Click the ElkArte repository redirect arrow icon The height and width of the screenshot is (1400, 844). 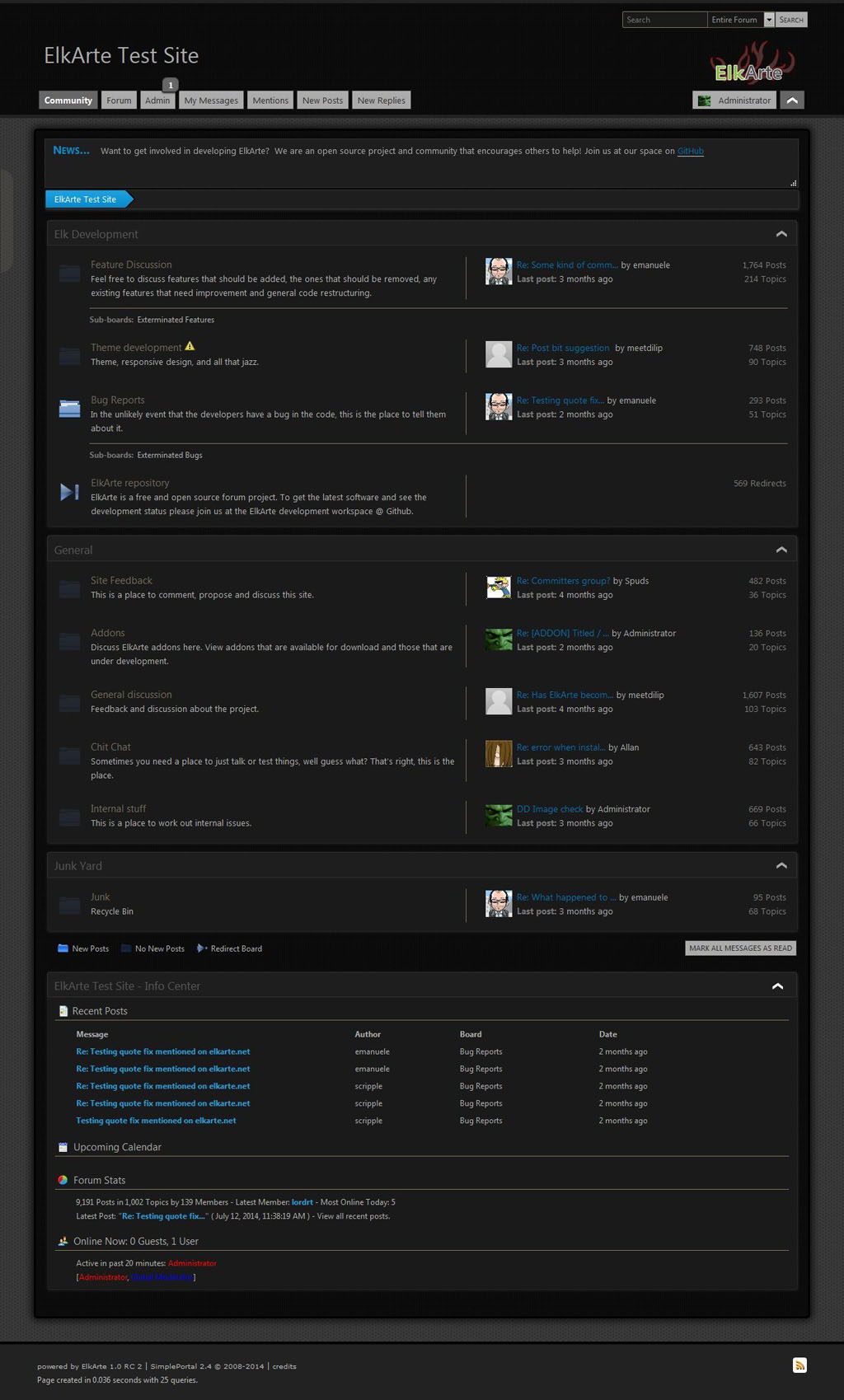[x=69, y=492]
